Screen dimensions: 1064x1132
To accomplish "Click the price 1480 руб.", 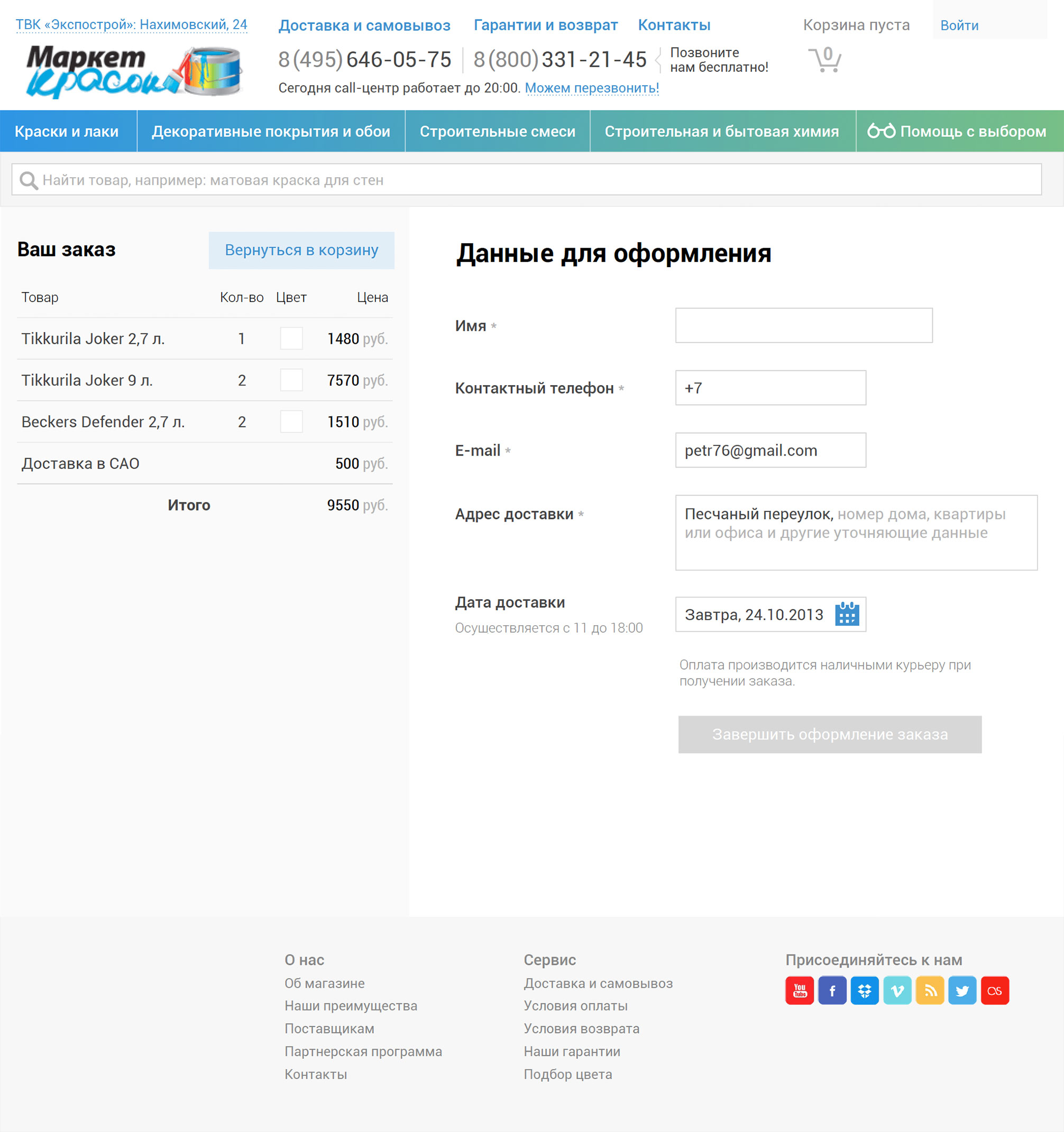I will pyautogui.click(x=357, y=339).
